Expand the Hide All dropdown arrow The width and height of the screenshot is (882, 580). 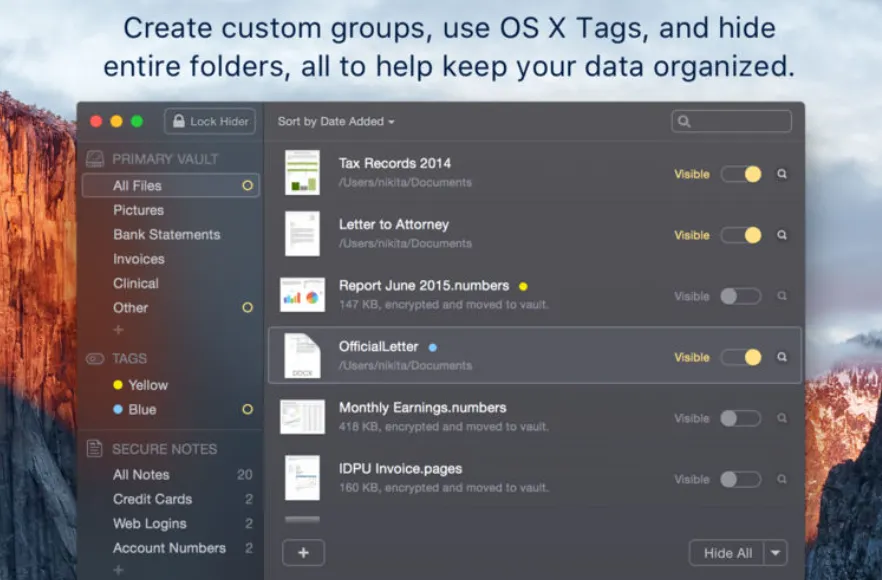(775, 553)
